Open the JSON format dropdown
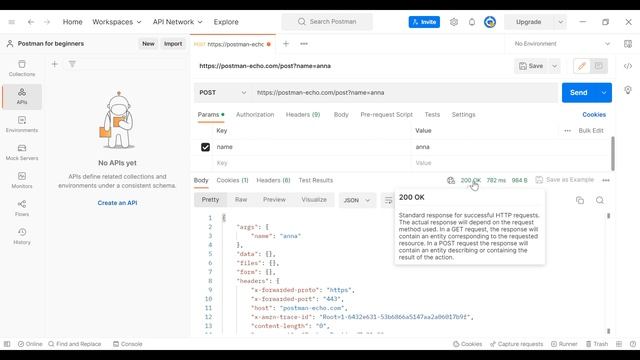The width and height of the screenshot is (640, 360). [x=357, y=200]
